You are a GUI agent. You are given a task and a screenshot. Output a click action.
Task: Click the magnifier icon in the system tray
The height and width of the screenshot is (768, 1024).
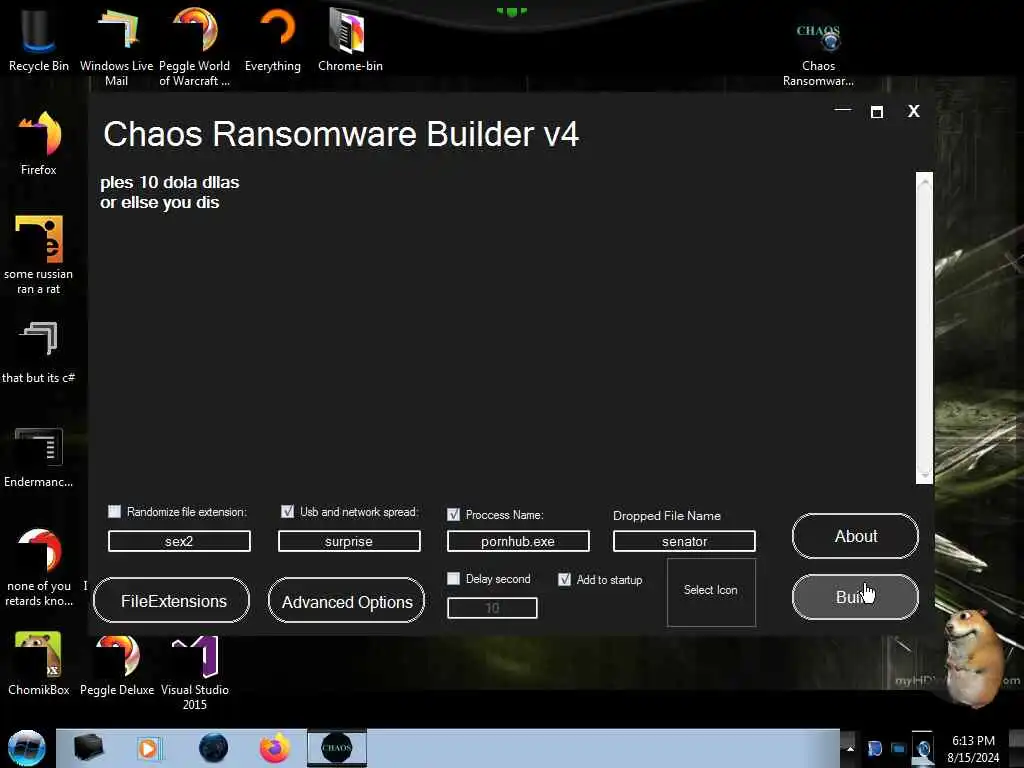923,748
